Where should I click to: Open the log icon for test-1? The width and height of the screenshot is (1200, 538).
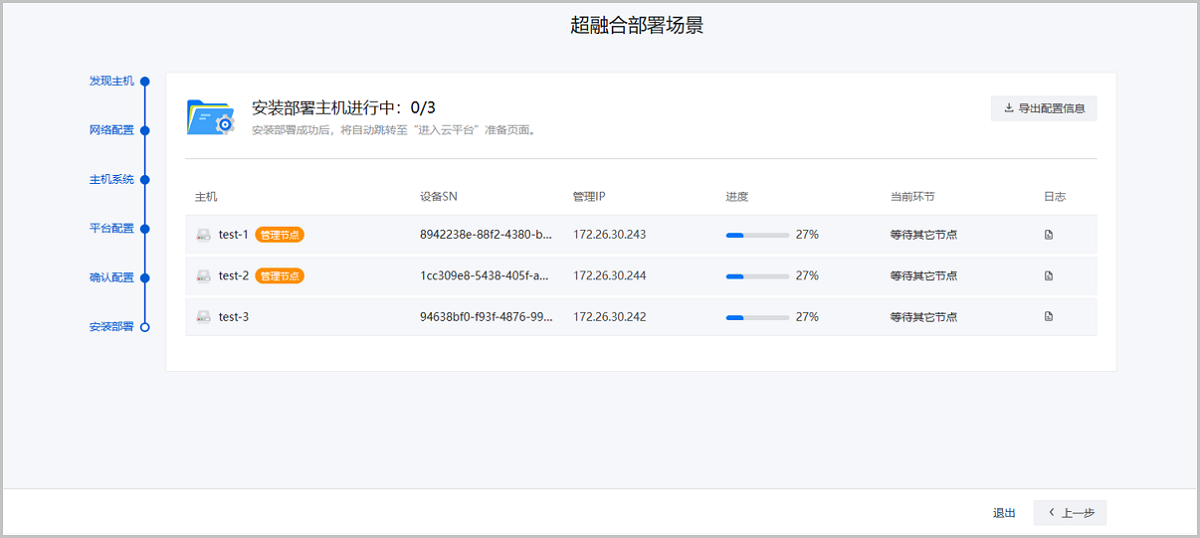tap(1048, 235)
